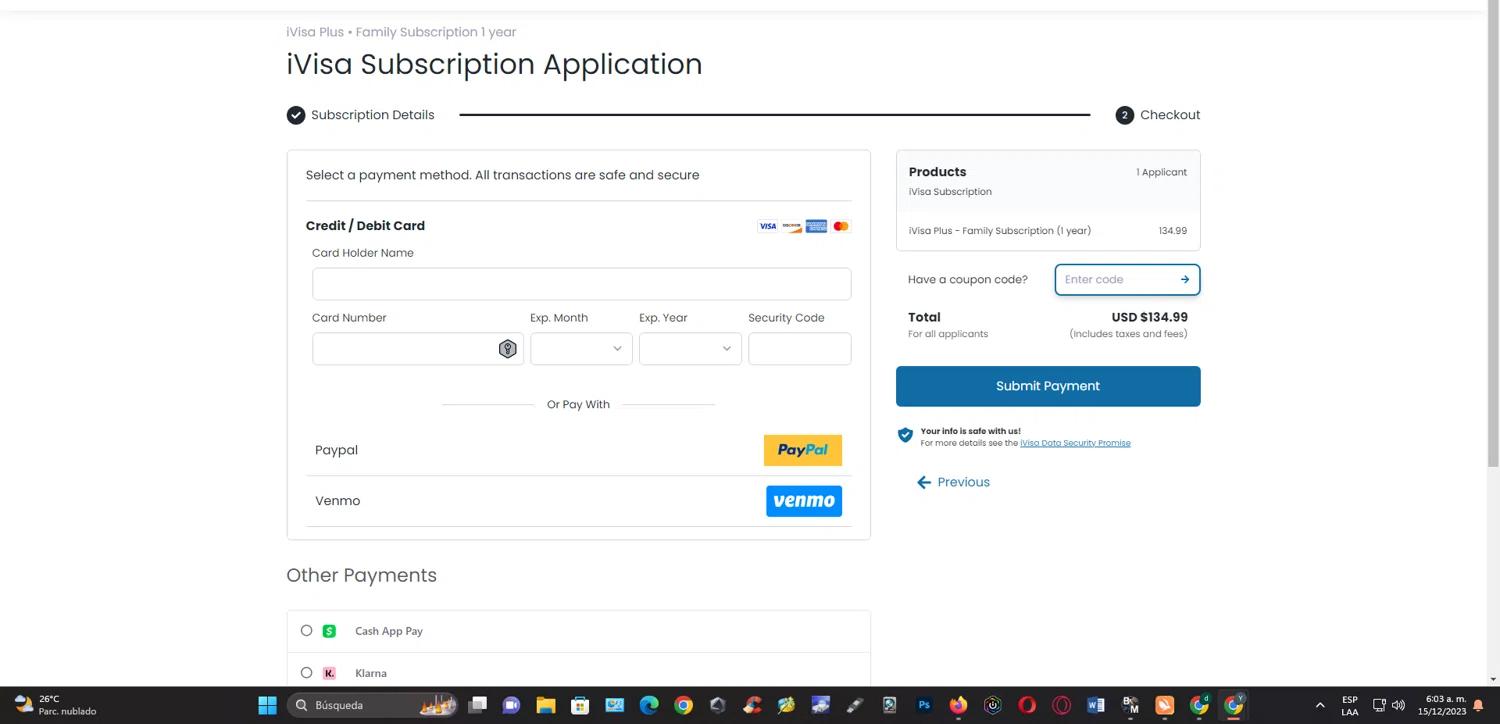
Task: Open the red Opera browser in the taskbar
Action: pos(1027,705)
